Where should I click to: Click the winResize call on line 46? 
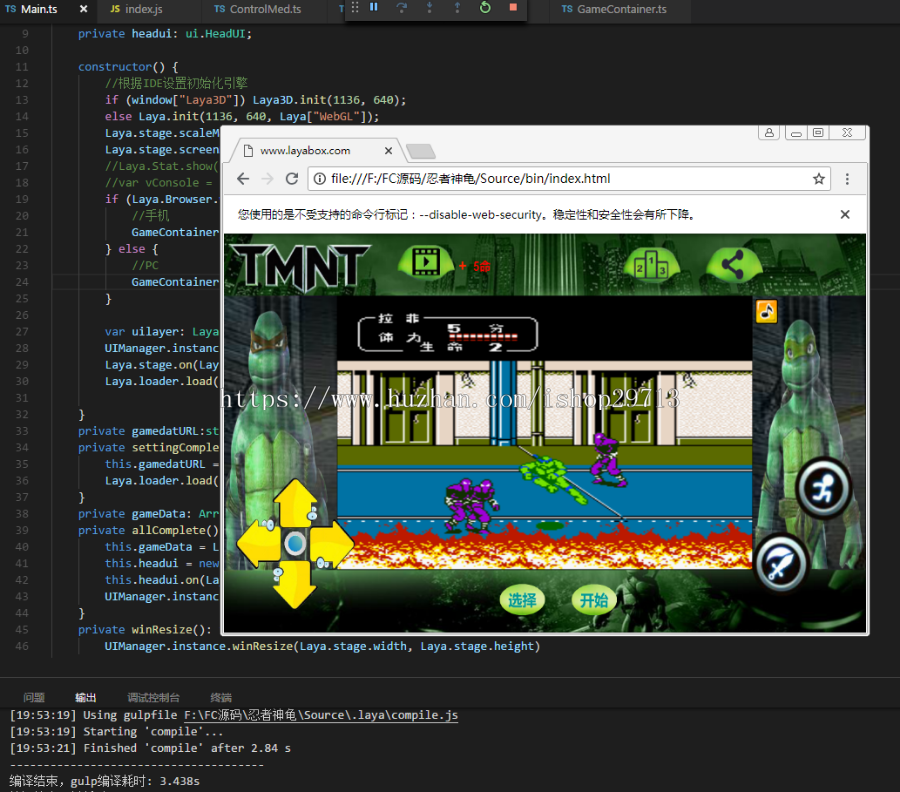point(322,646)
